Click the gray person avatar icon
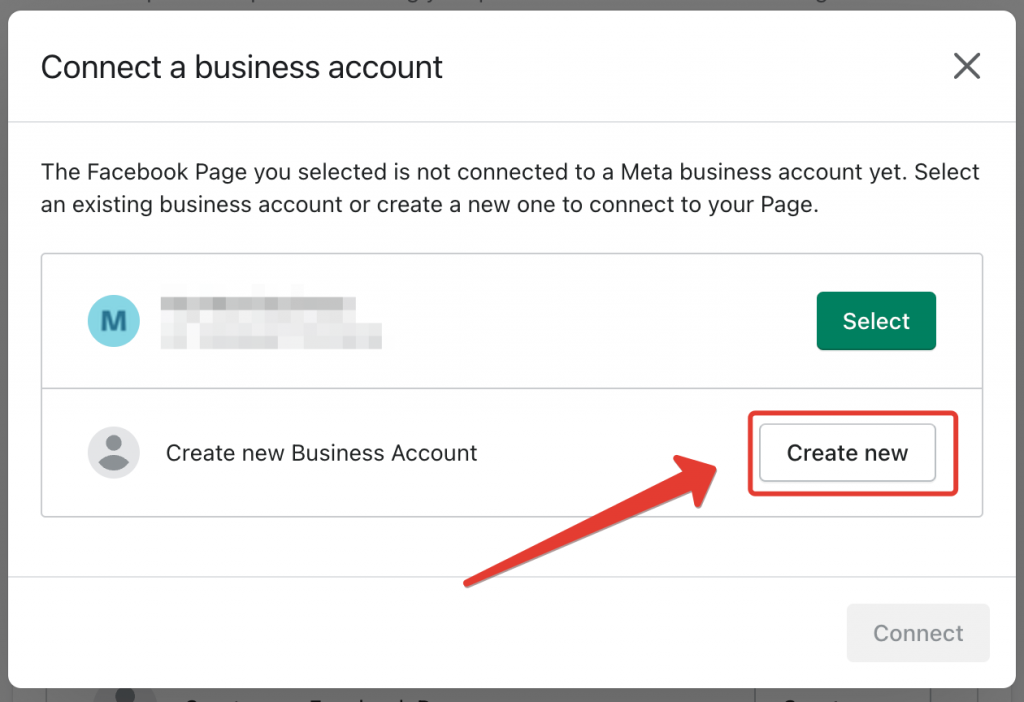1024x702 pixels. click(x=114, y=453)
